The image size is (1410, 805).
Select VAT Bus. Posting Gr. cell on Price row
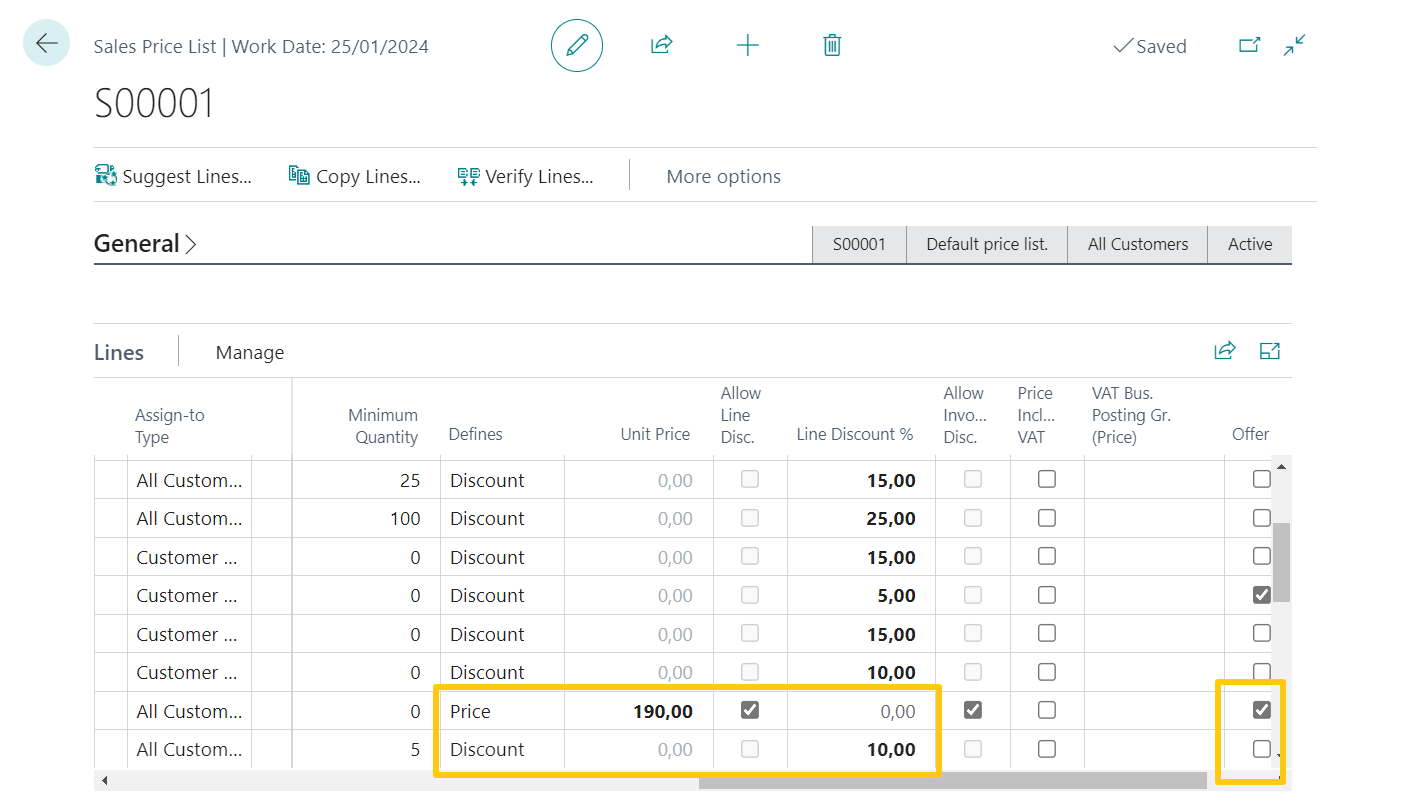point(1154,711)
